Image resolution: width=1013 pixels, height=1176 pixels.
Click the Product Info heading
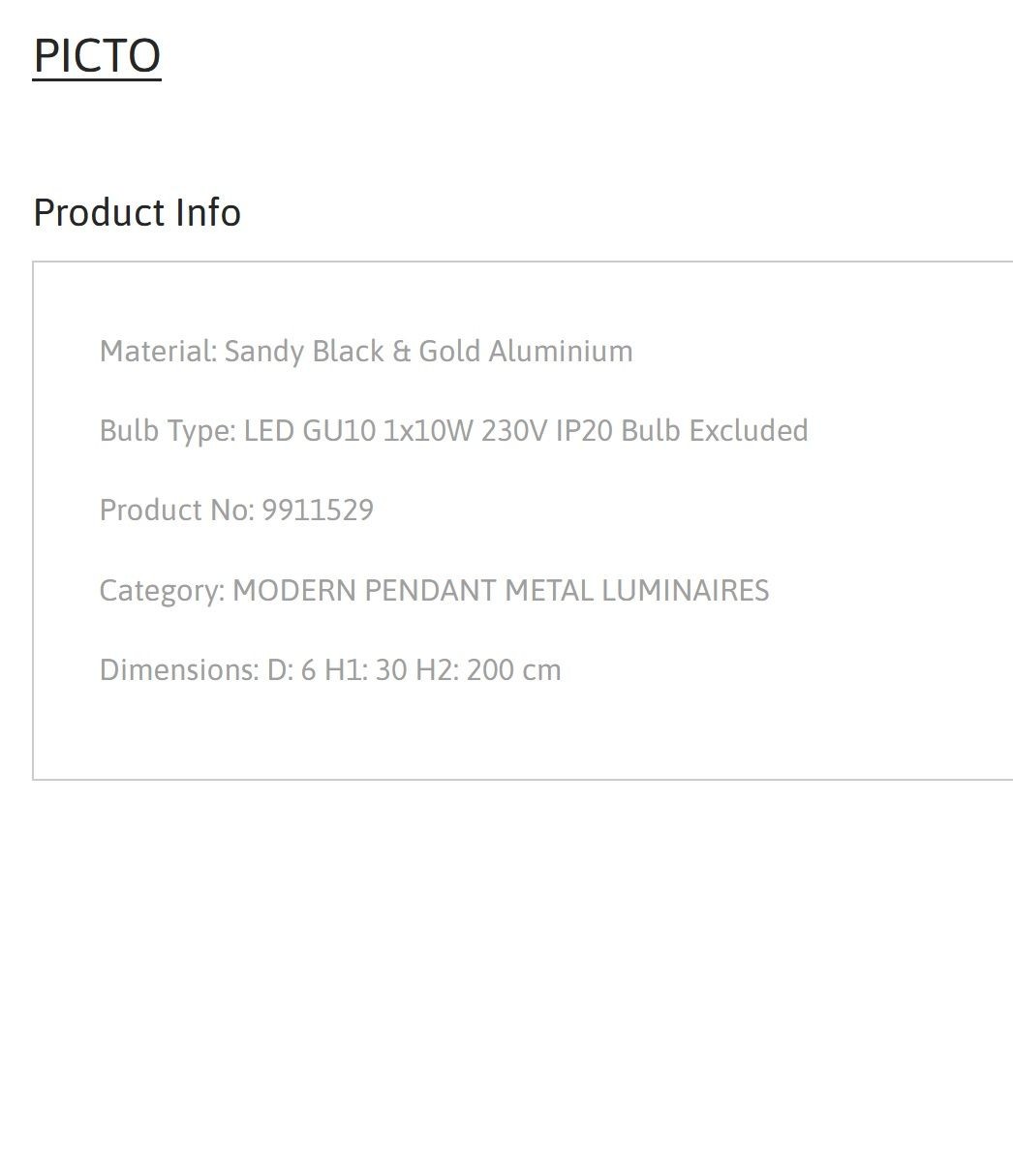(x=137, y=213)
